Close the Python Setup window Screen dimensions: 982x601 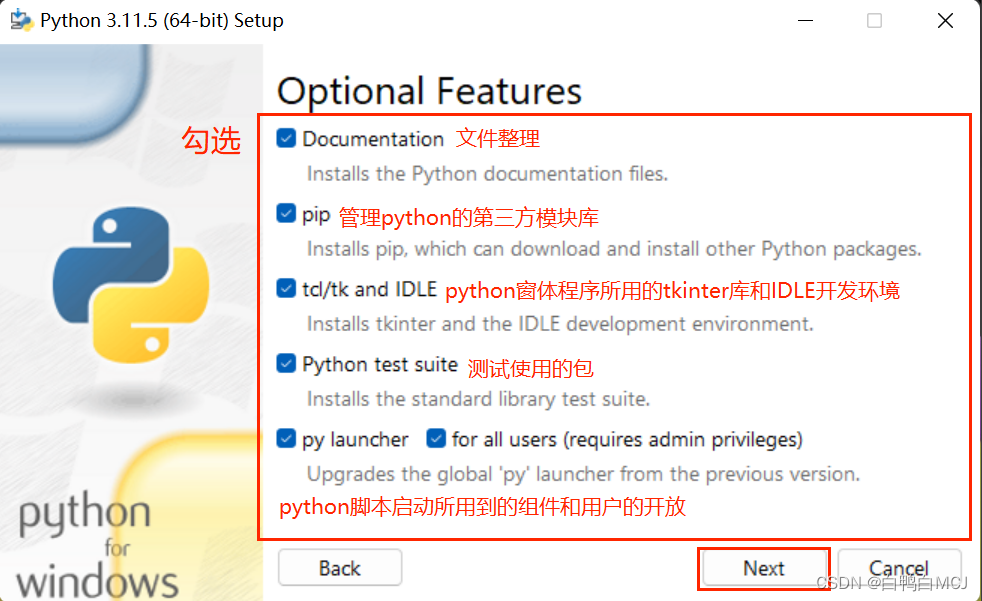(945, 21)
